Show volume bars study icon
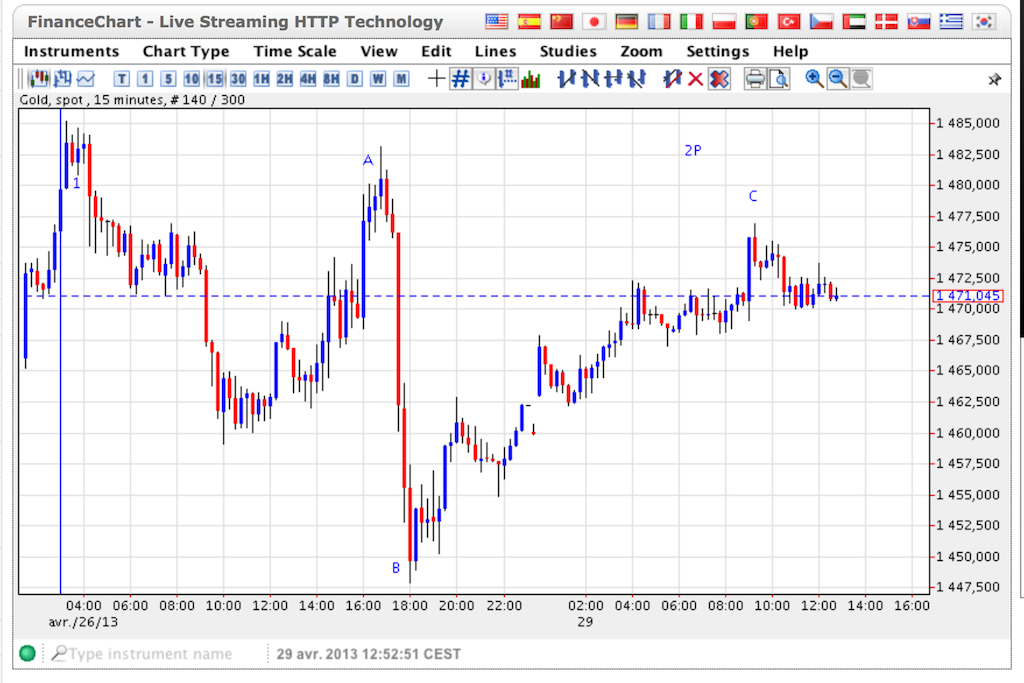Screen dimensions: 1024x683 click(531, 79)
